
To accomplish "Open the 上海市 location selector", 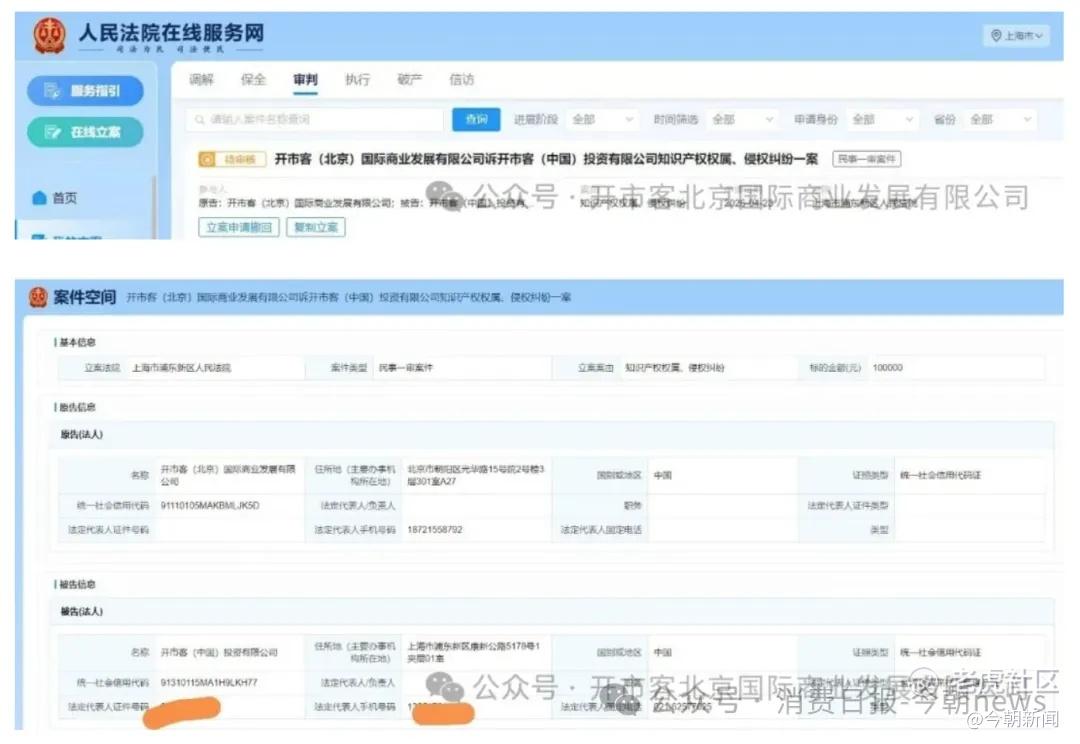I will pyautogui.click(x=1017, y=36).
